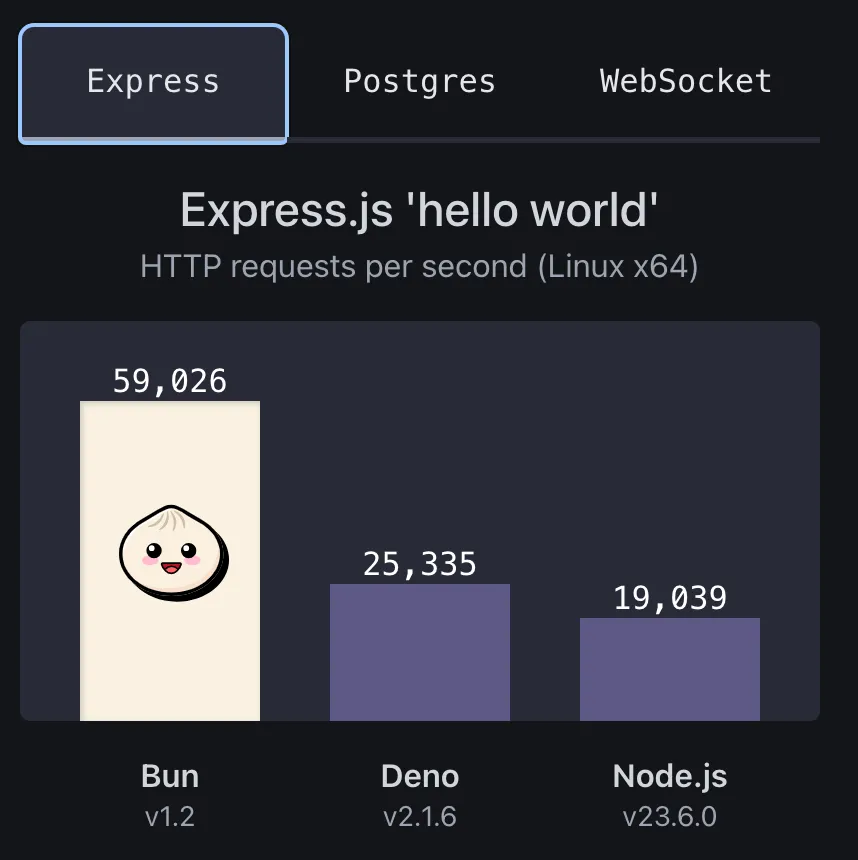
Task: Click the Deno version text v2.1.6
Action: 419,816
